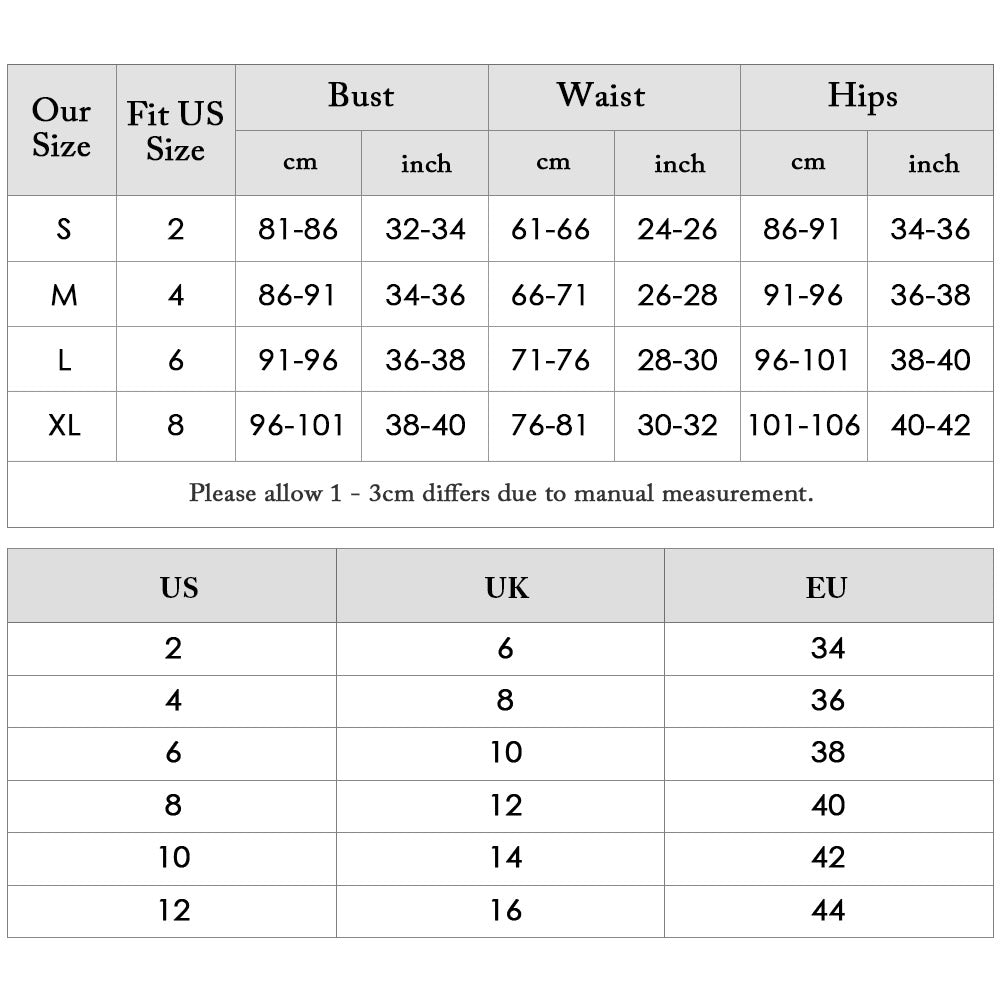Click the 30-32 waist inch cell
The image size is (1000, 1000).
tap(678, 426)
